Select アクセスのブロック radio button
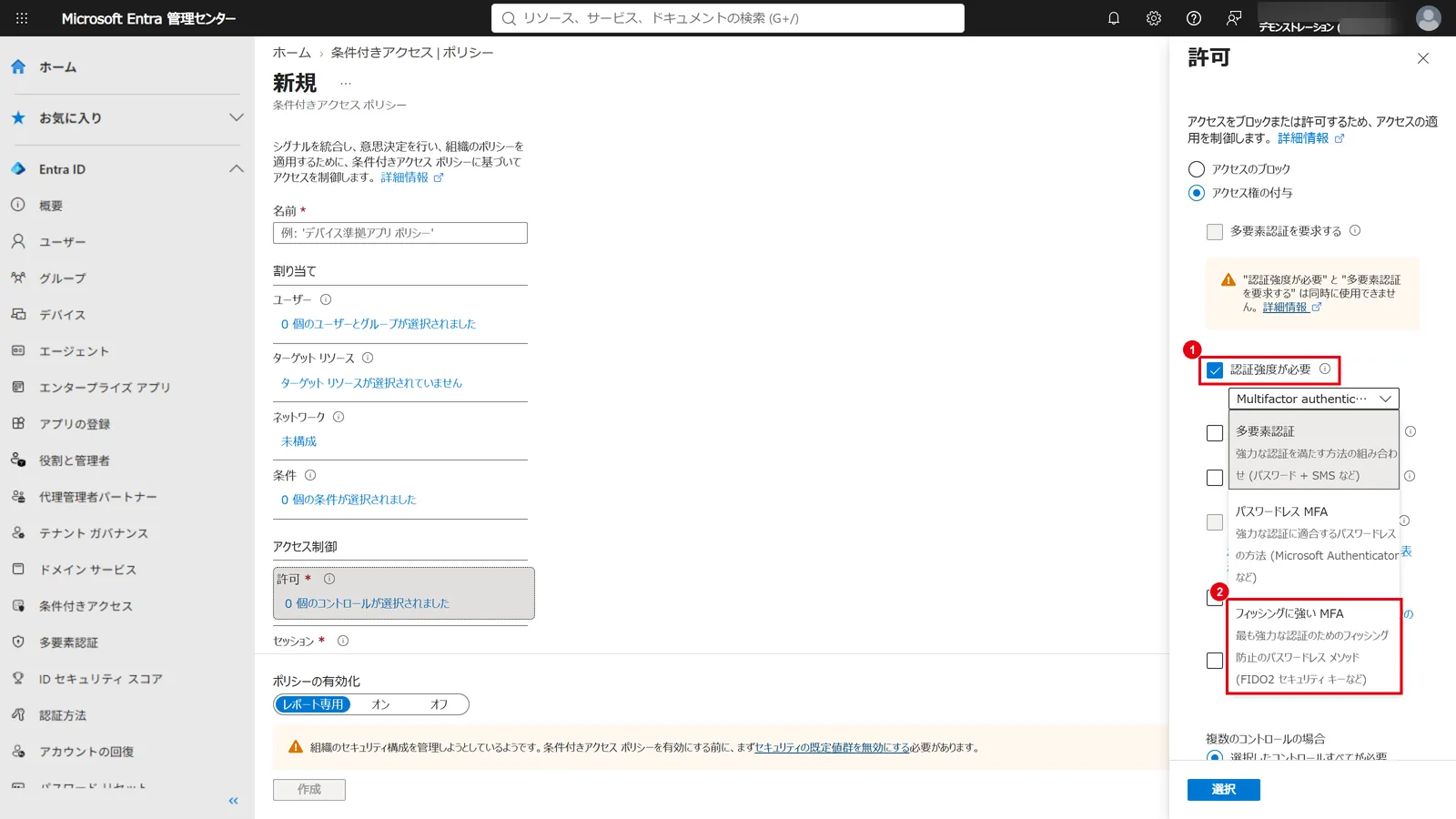Image resolution: width=1456 pixels, height=819 pixels. click(x=1197, y=169)
